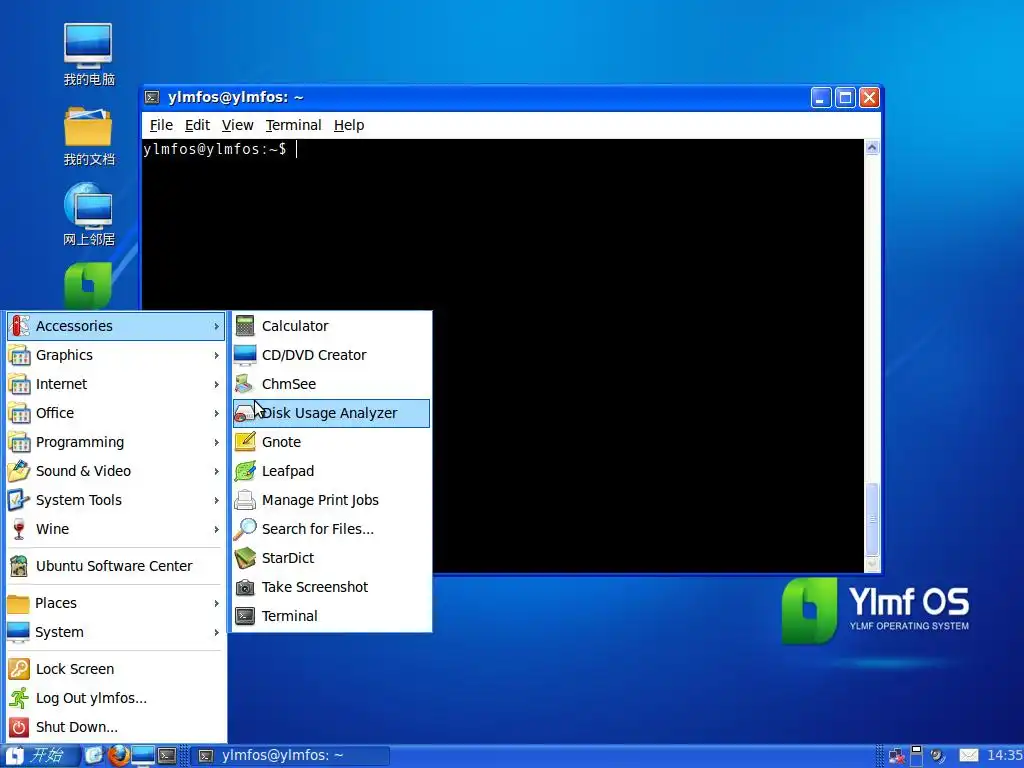The width and height of the screenshot is (1024, 768).
Task: Select the Accessories menu category
Action: (116, 325)
